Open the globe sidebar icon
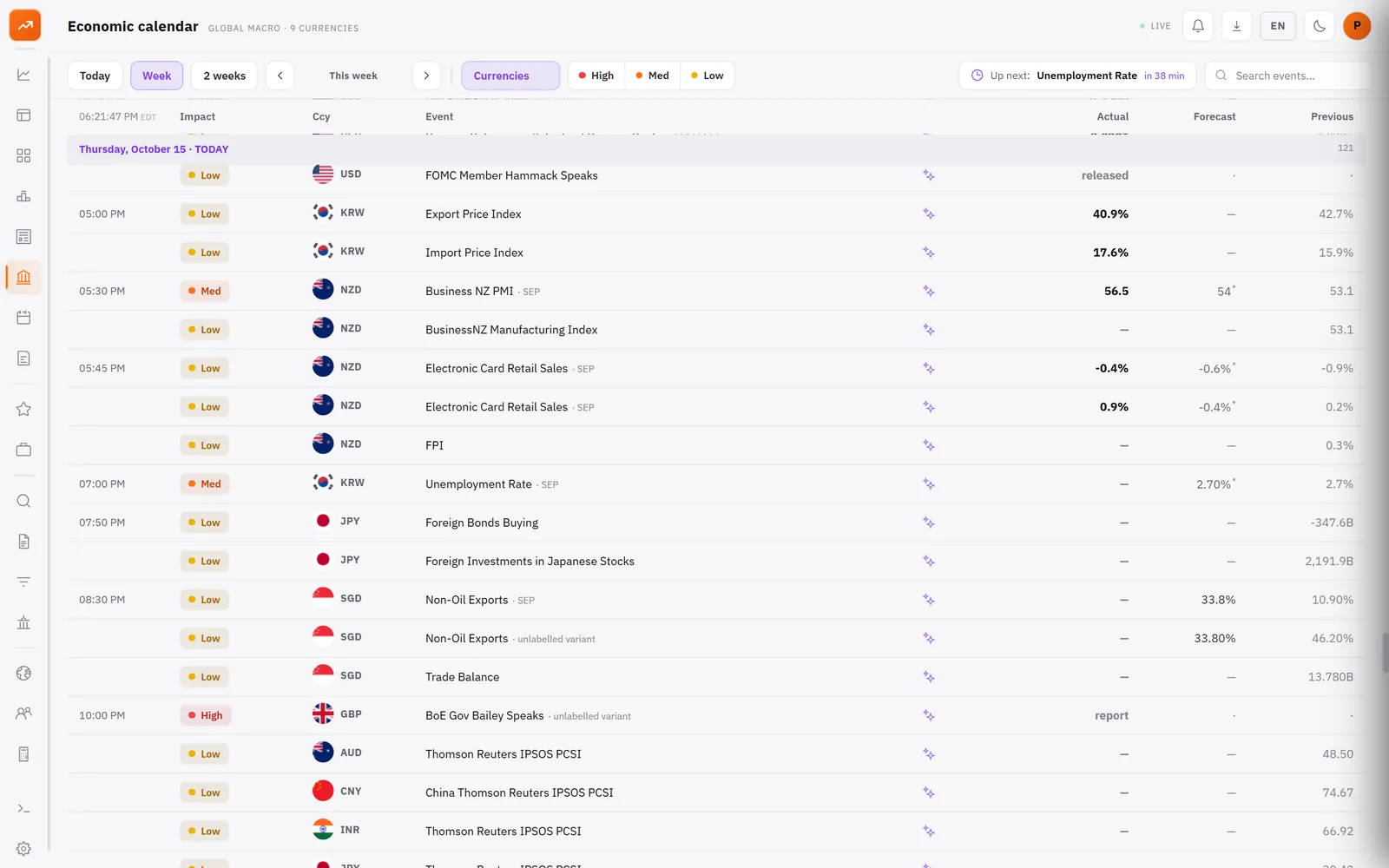This screenshot has height=868, width=1389. point(23,673)
